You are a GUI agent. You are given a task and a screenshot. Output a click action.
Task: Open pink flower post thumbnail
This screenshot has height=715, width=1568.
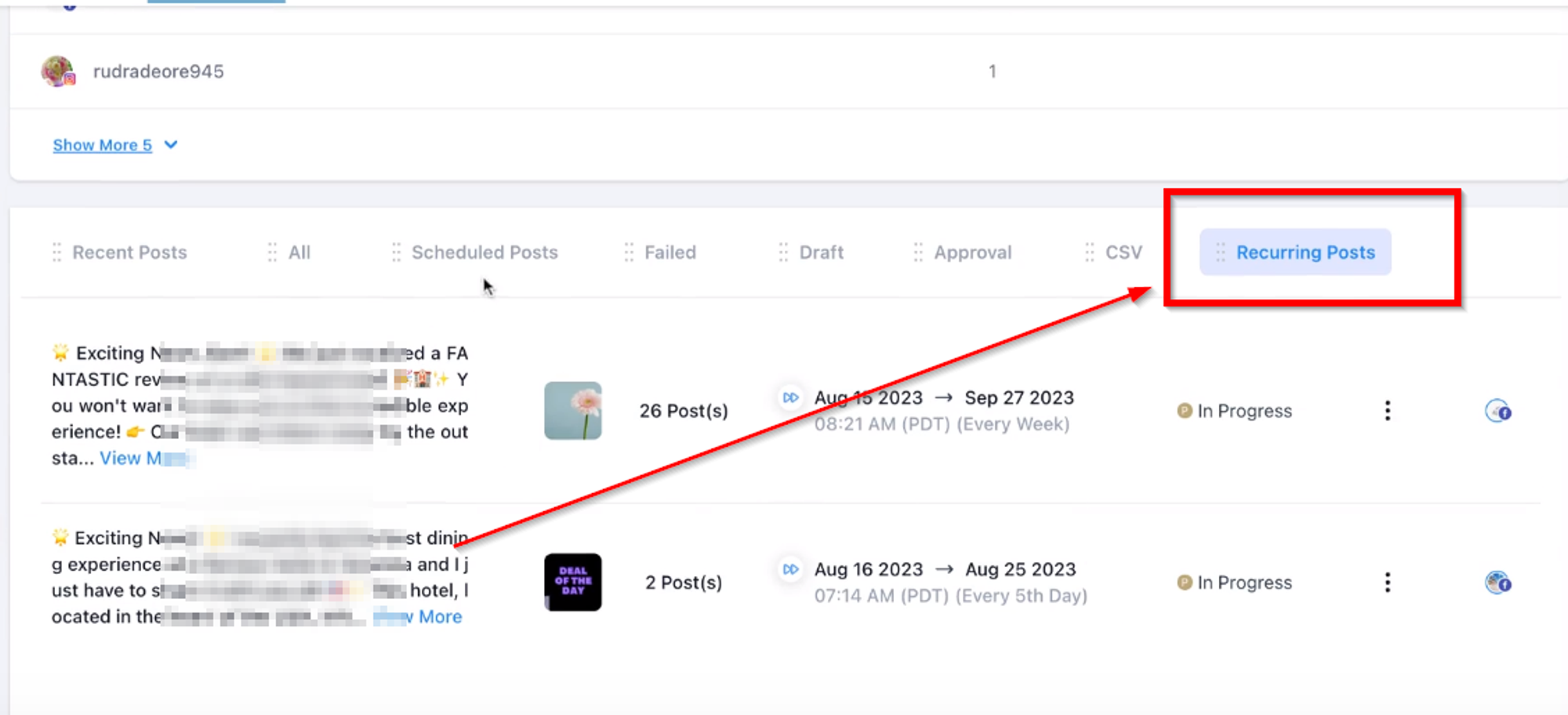(573, 411)
